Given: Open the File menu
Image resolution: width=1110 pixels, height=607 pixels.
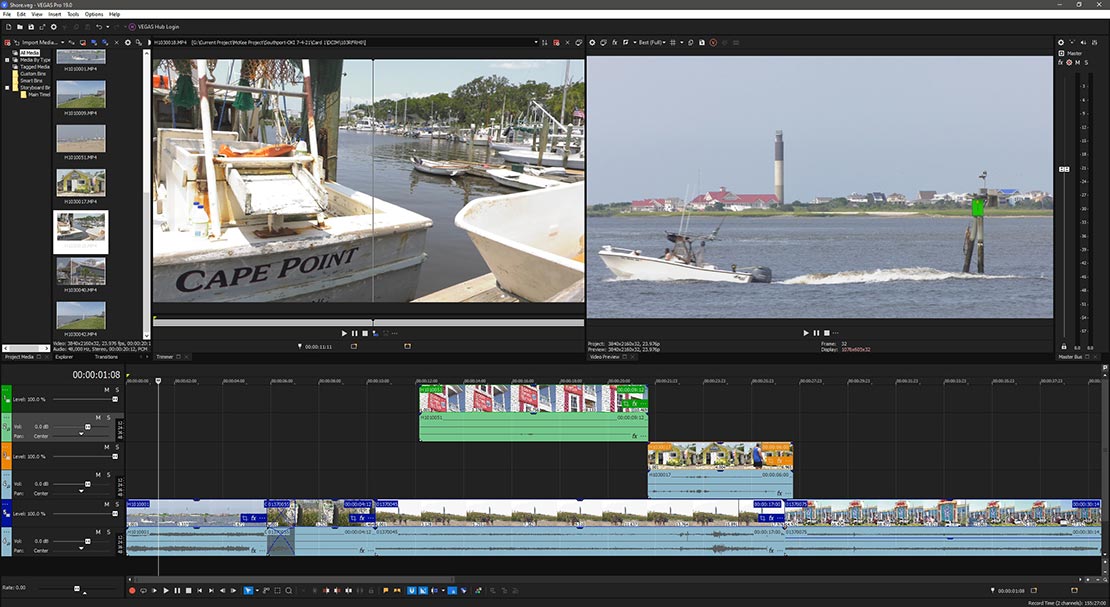Looking at the screenshot, I should [6, 14].
